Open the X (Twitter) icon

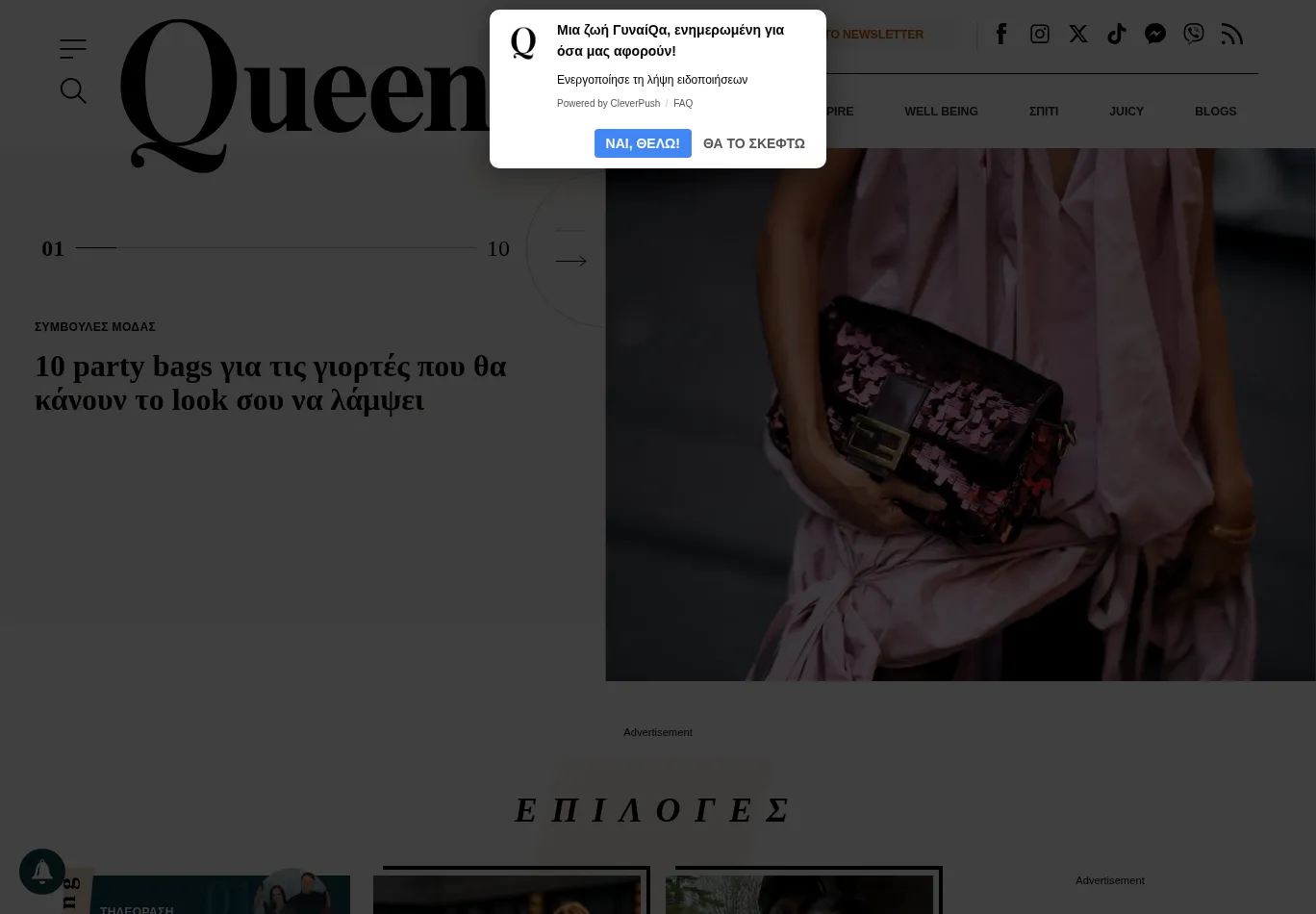(1078, 34)
